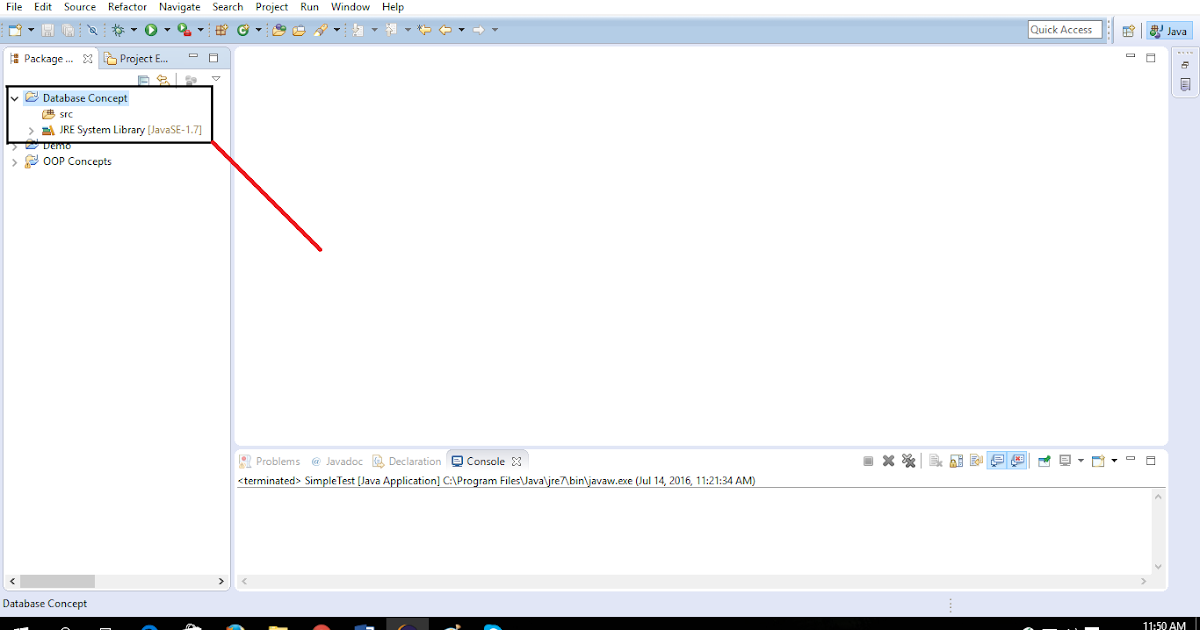Open the Refactor menu

tap(126, 7)
